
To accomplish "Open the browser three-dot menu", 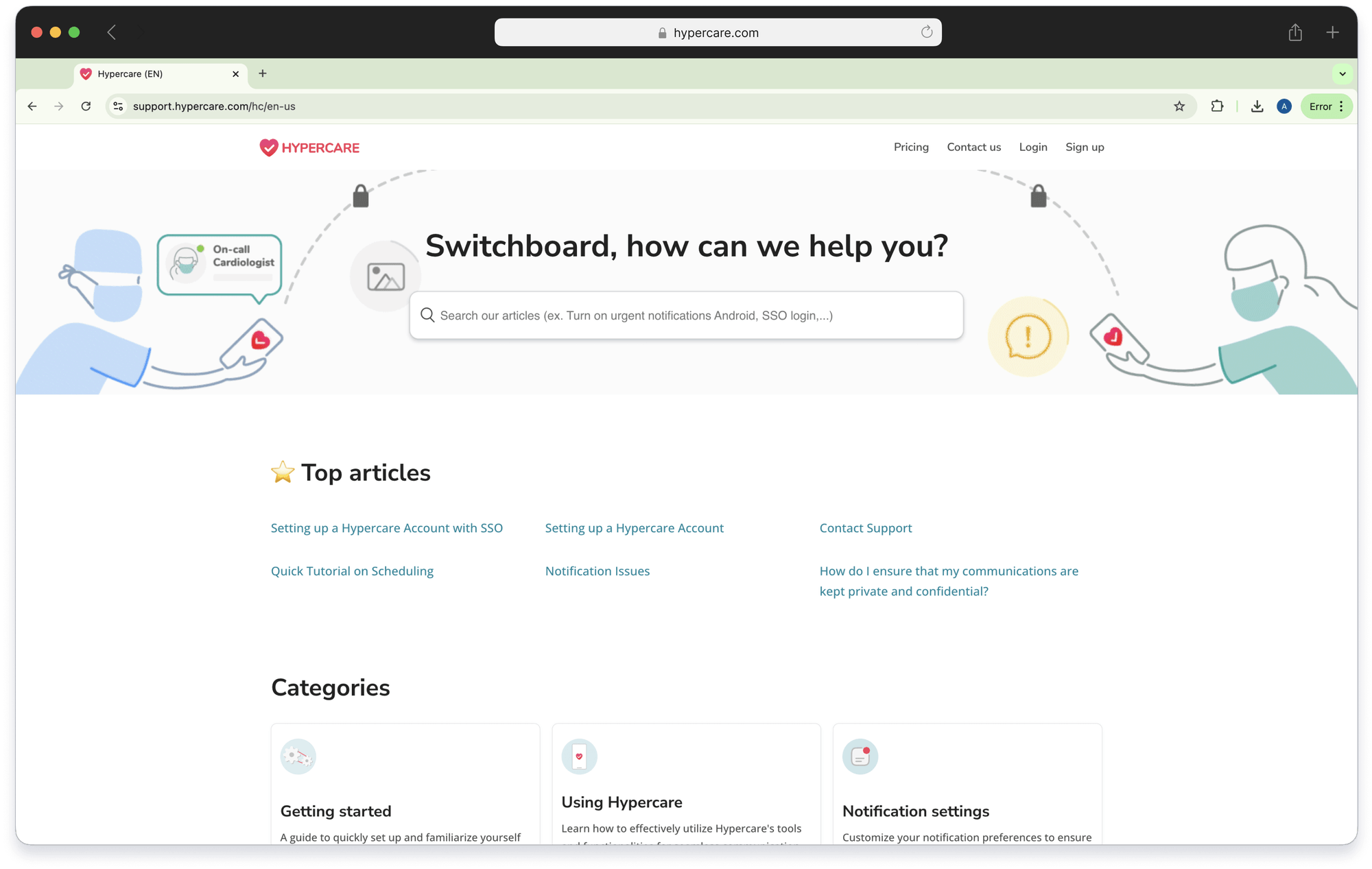I will click(x=1342, y=106).
